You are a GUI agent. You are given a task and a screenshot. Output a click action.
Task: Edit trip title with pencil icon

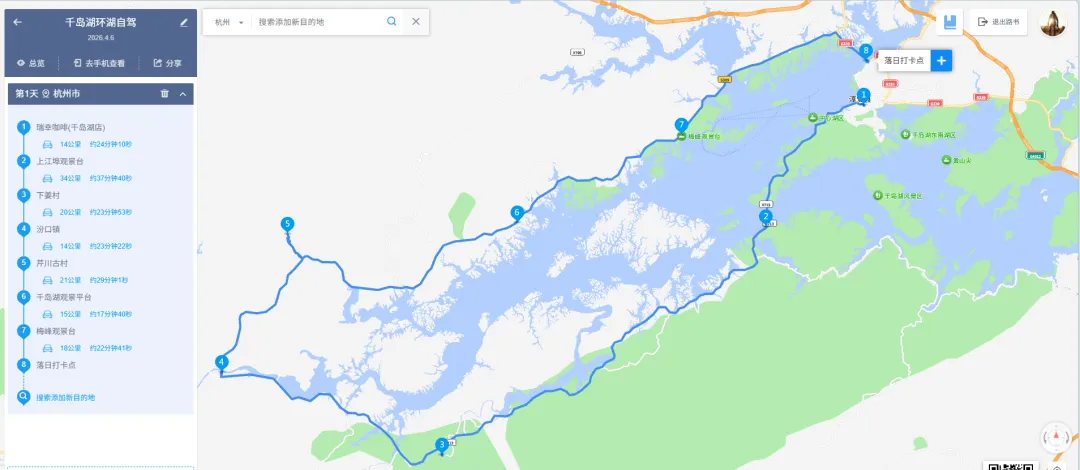184,23
